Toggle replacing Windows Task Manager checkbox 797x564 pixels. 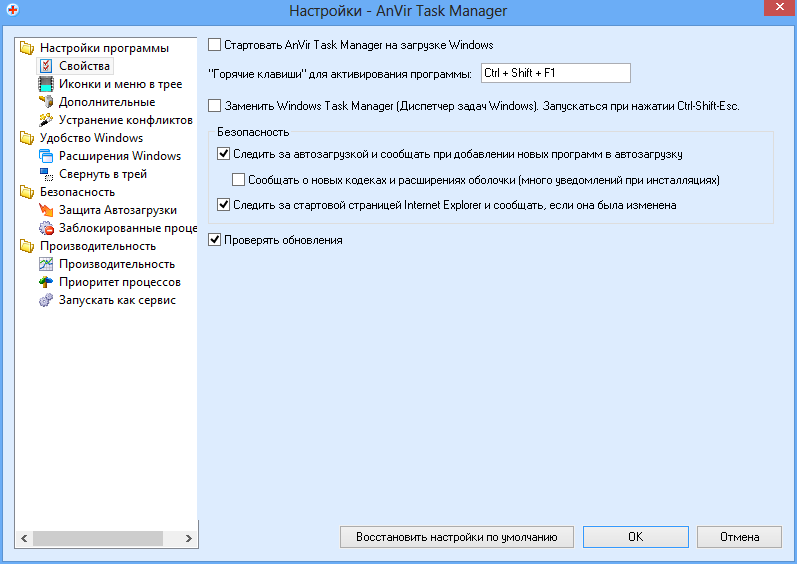[x=214, y=106]
